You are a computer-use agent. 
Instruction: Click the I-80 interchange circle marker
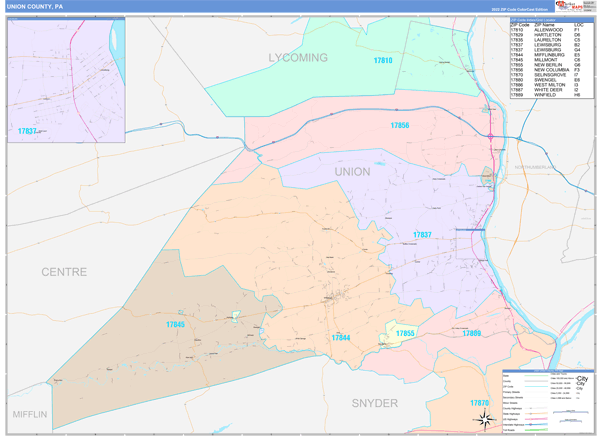(x=491, y=136)
